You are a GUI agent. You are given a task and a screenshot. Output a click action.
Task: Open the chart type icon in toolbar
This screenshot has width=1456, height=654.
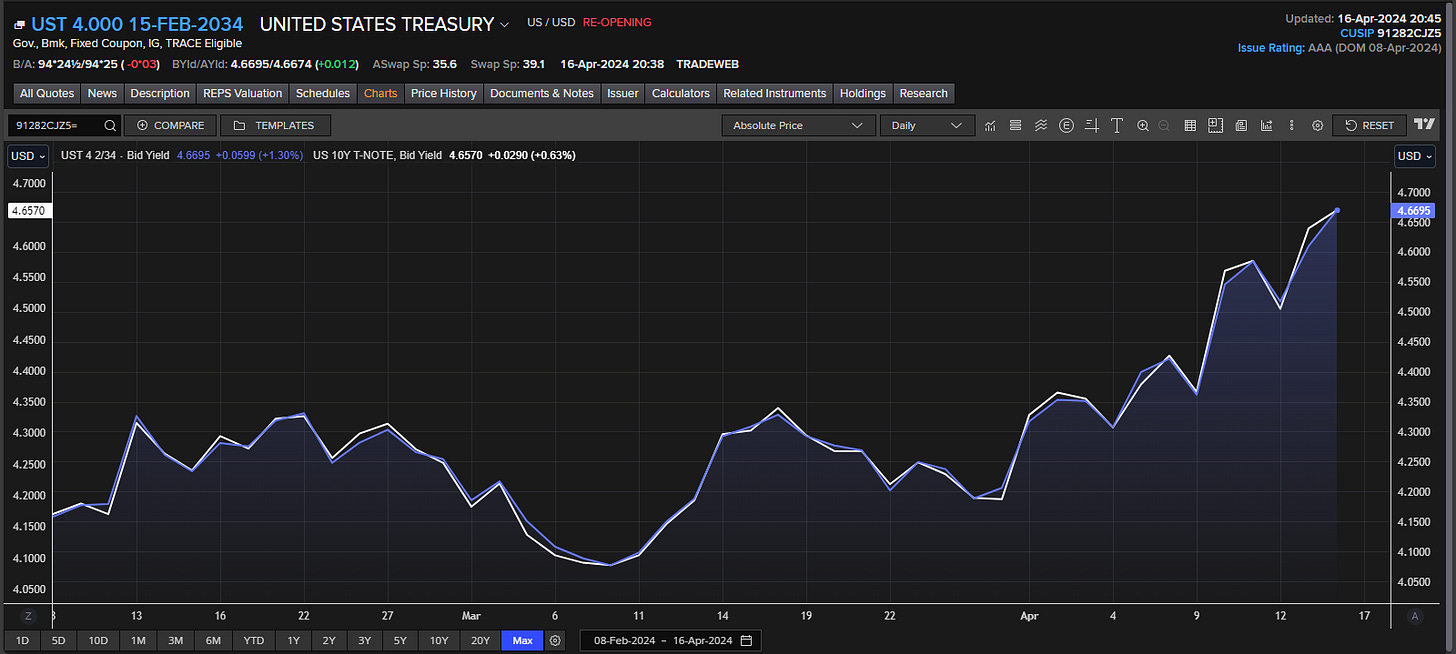[x=990, y=125]
